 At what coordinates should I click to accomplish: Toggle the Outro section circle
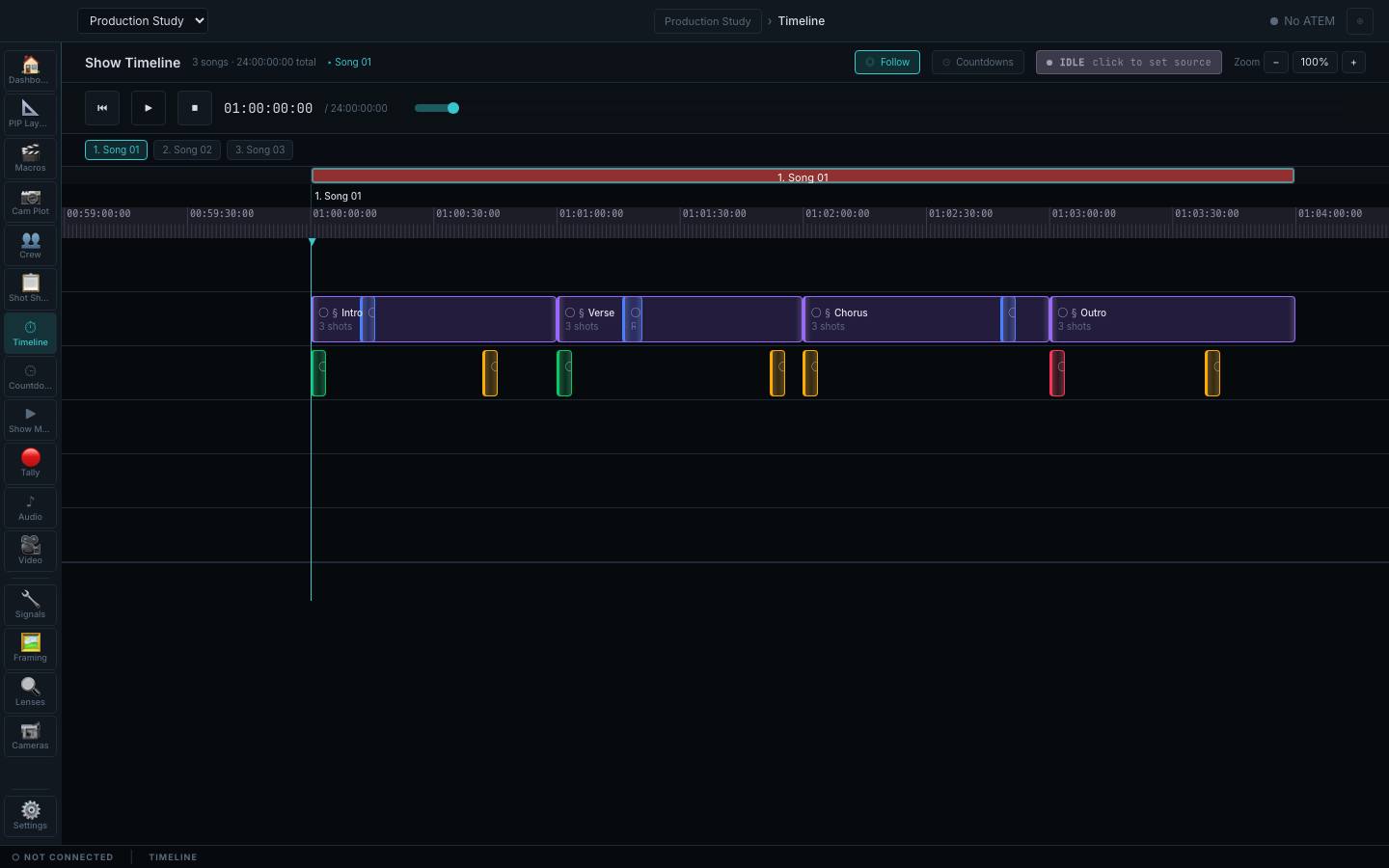[x=1063, y=312]
